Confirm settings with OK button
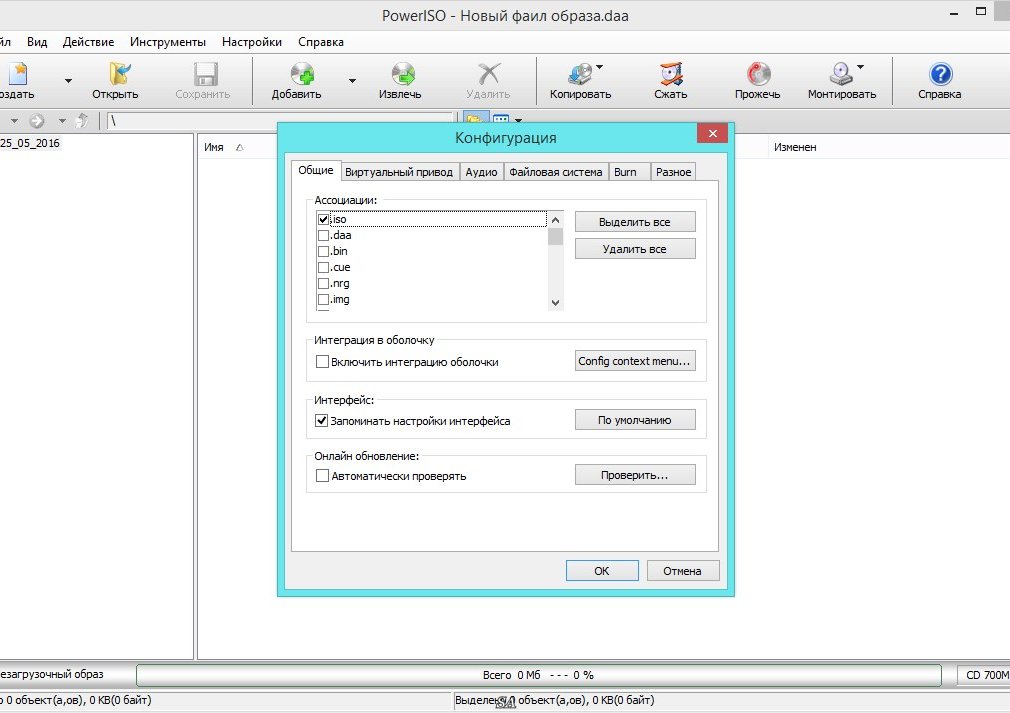Viewport: 1010px width, 713px height. pos(602,571)
